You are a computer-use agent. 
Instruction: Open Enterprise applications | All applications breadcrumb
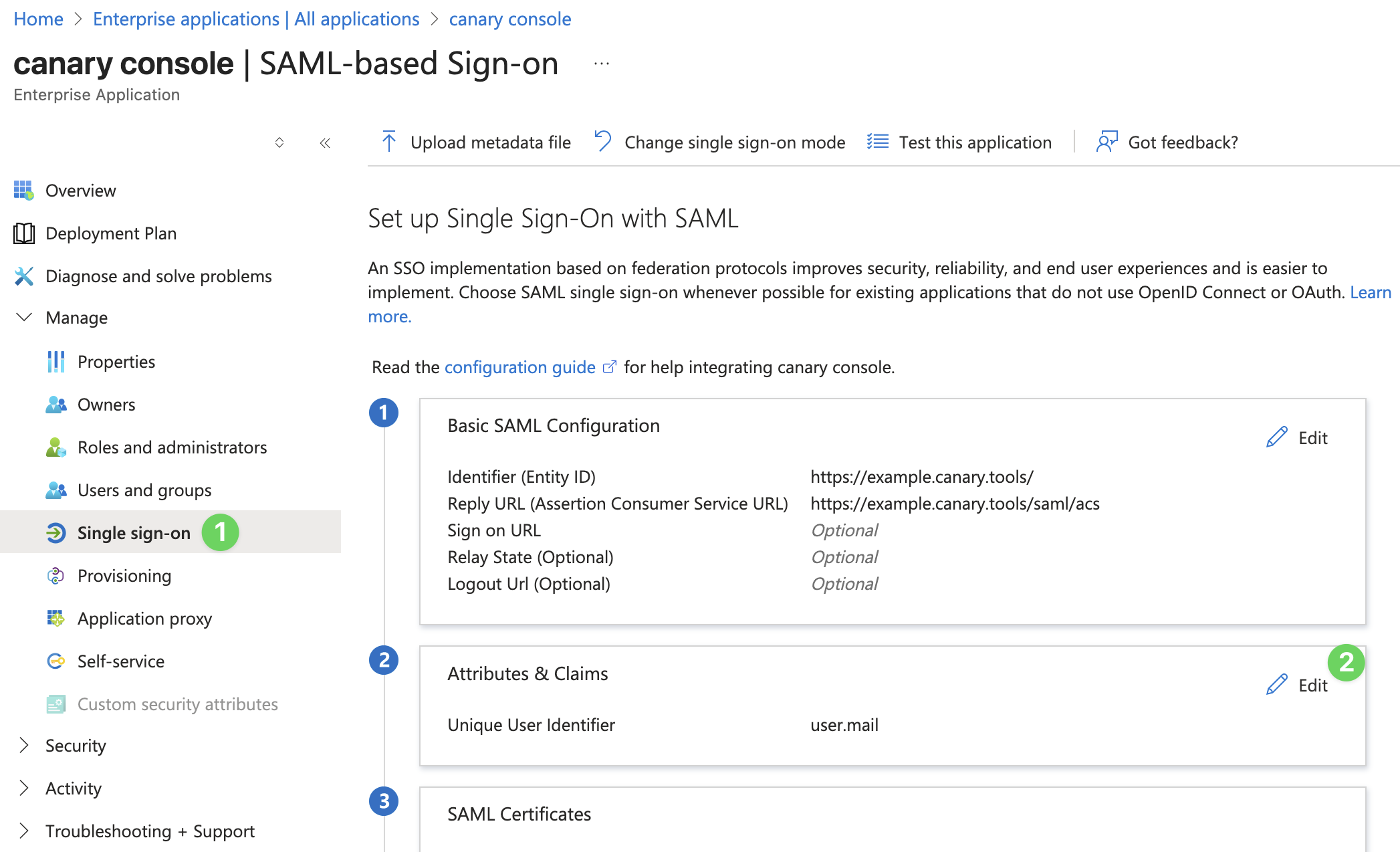click(x=256, y=19)
